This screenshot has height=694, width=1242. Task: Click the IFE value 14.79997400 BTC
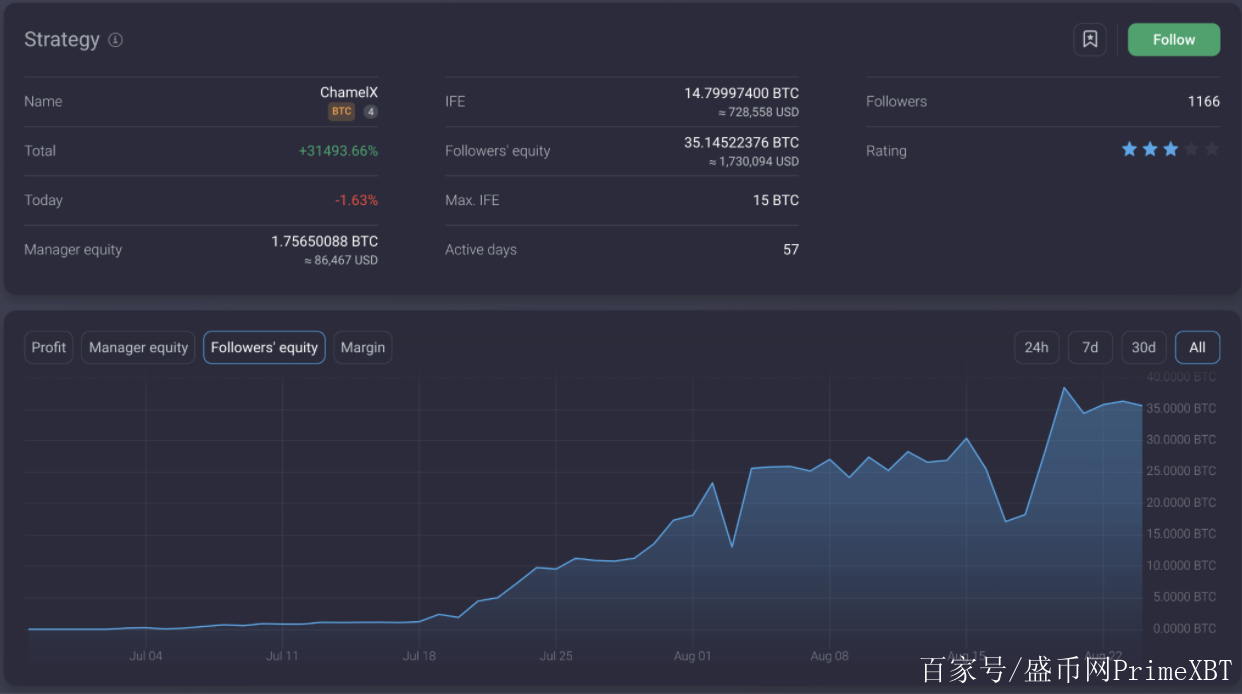[742, 93]
